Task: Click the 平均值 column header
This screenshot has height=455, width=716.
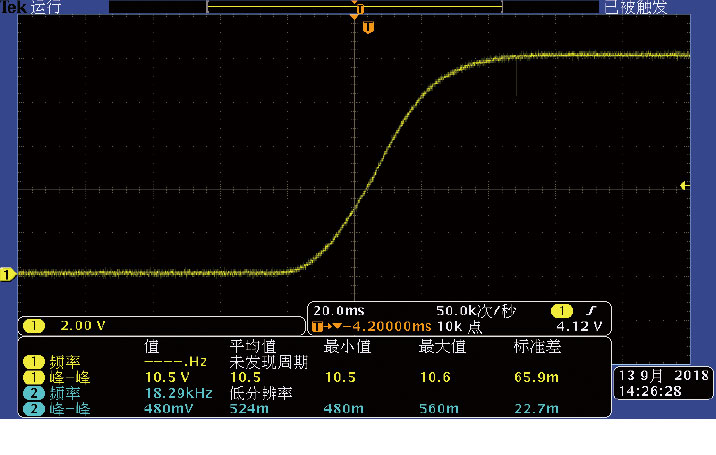Action: (x=253, y=347)
